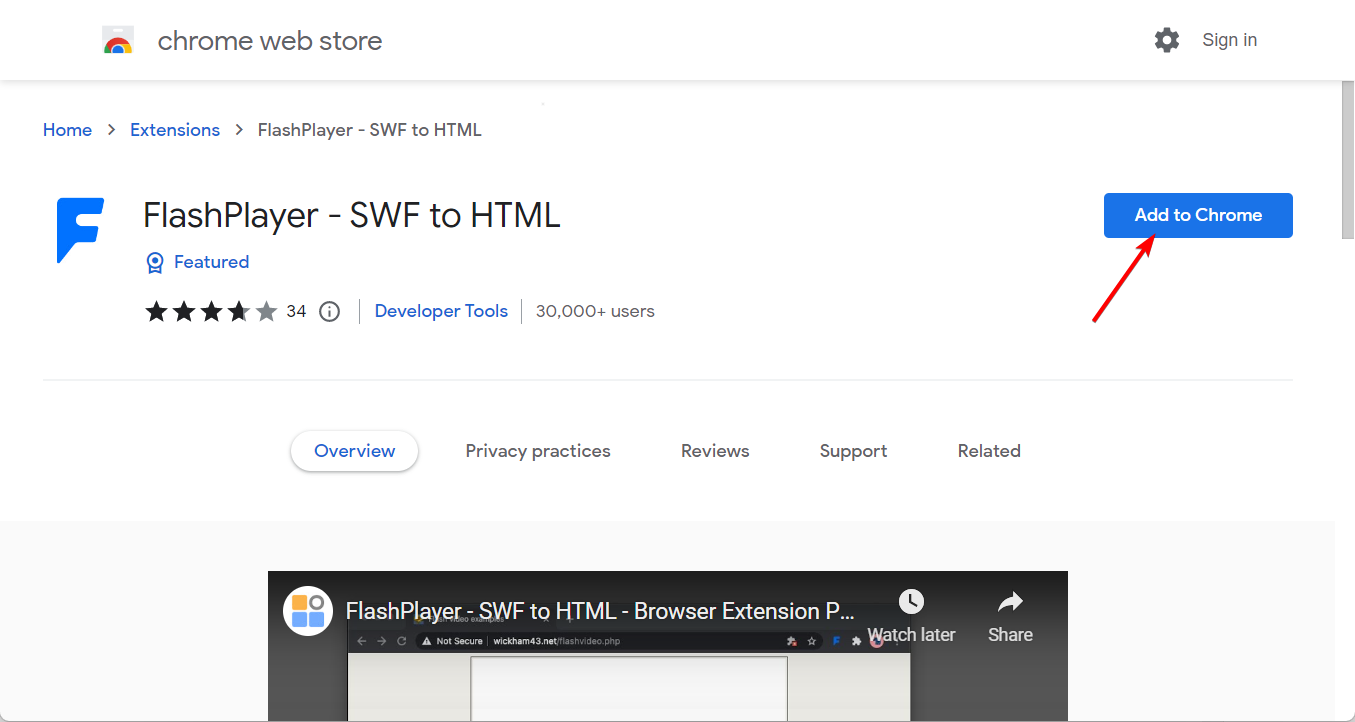Click the 'FlashPlayer - SWF to HTML' breadcrumb text

(x=370, y=130)
